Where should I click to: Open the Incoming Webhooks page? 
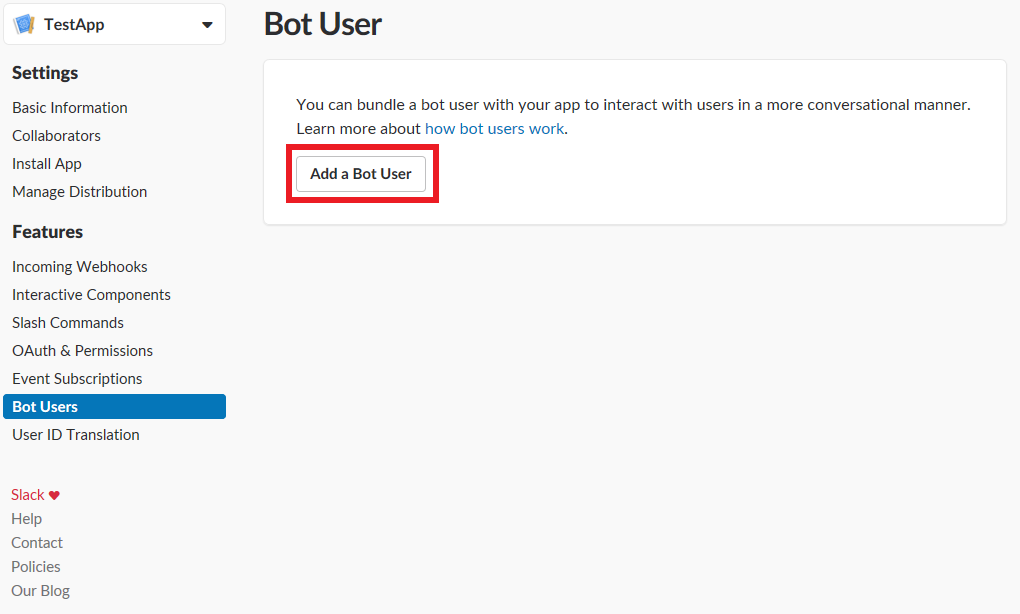[x=79, y=266]
